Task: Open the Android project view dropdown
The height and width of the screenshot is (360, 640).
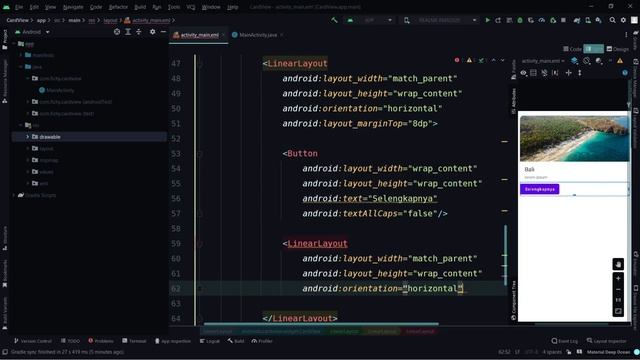Action: [x=32, y=32]
